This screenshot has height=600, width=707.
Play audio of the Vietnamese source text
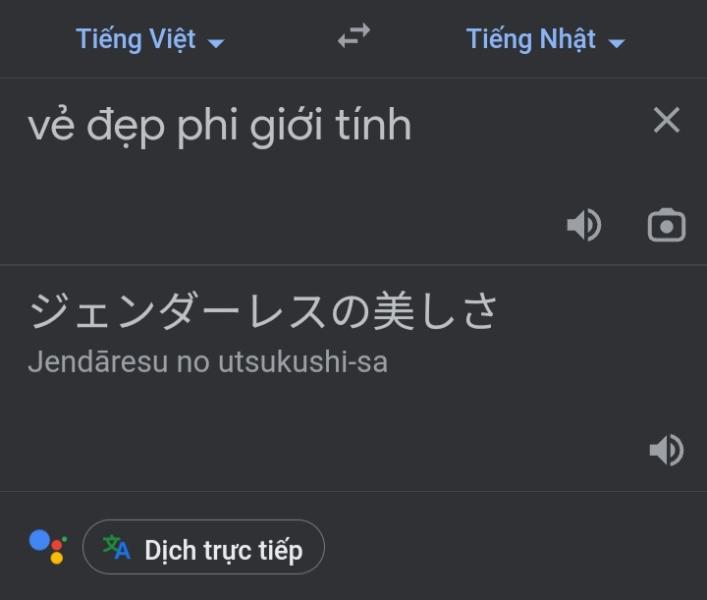pos(584,226)
